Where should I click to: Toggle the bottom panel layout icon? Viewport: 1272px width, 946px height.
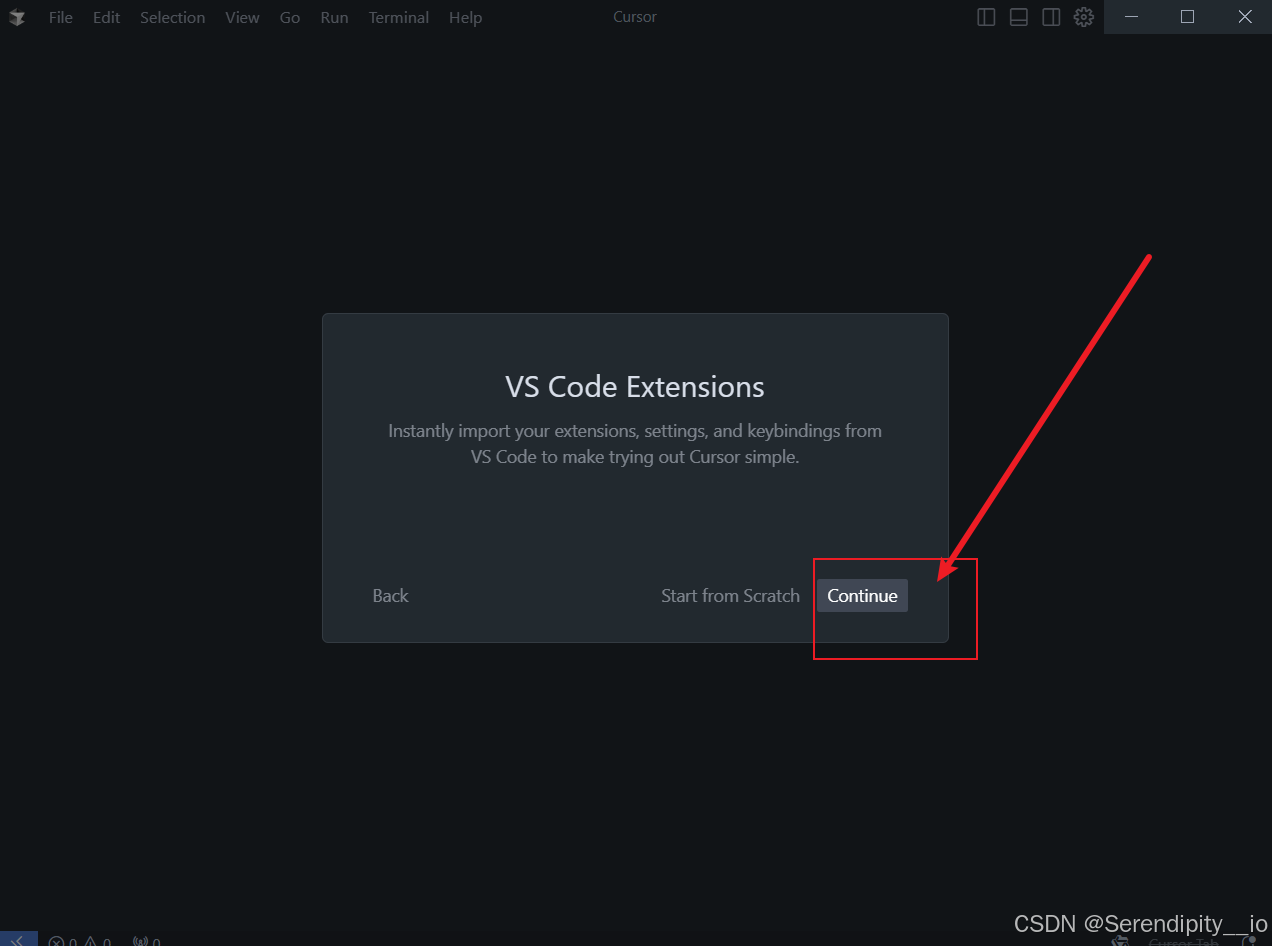click(1019, 17)
